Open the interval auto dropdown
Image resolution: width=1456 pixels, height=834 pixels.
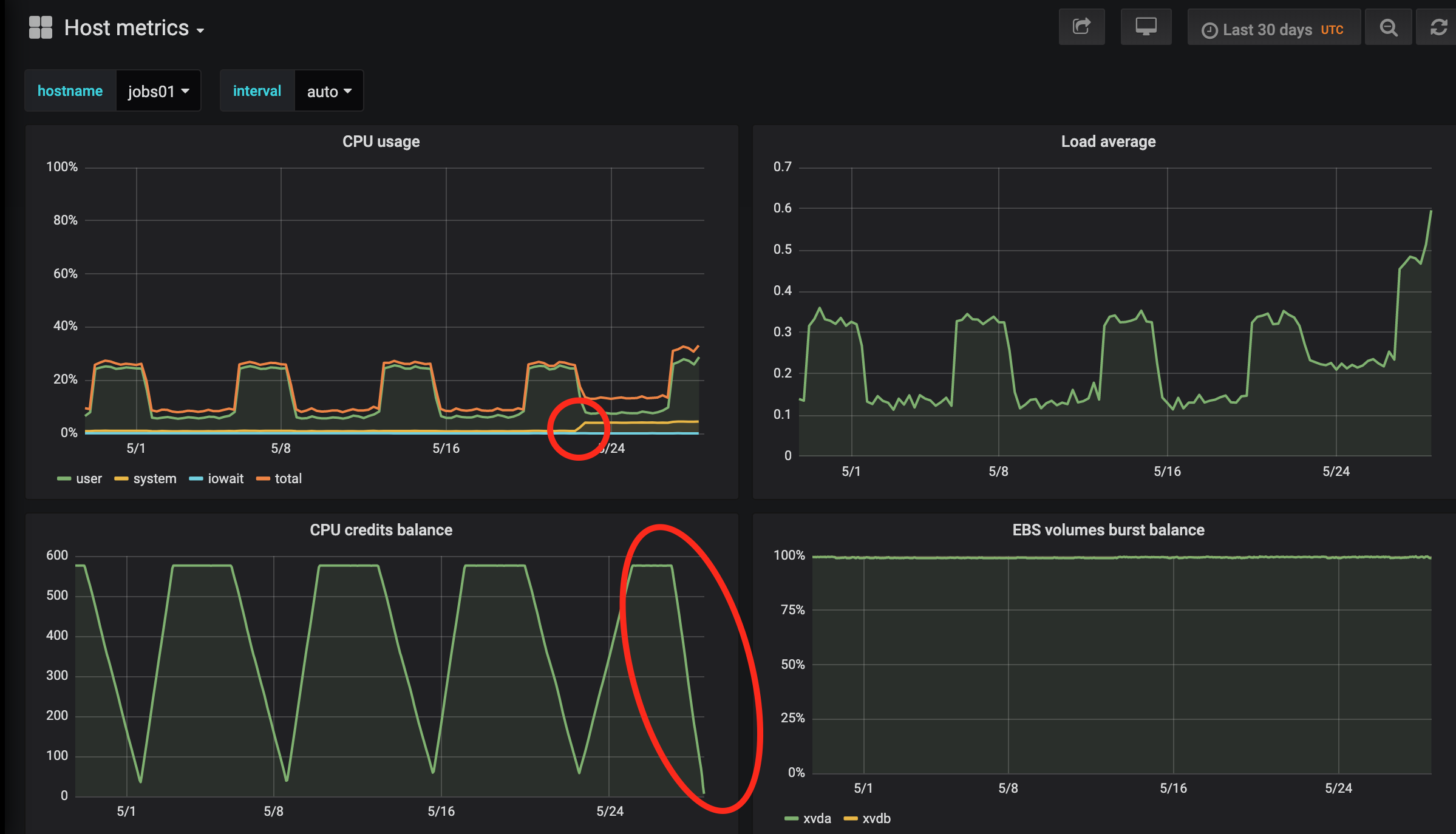pos(328,91)
